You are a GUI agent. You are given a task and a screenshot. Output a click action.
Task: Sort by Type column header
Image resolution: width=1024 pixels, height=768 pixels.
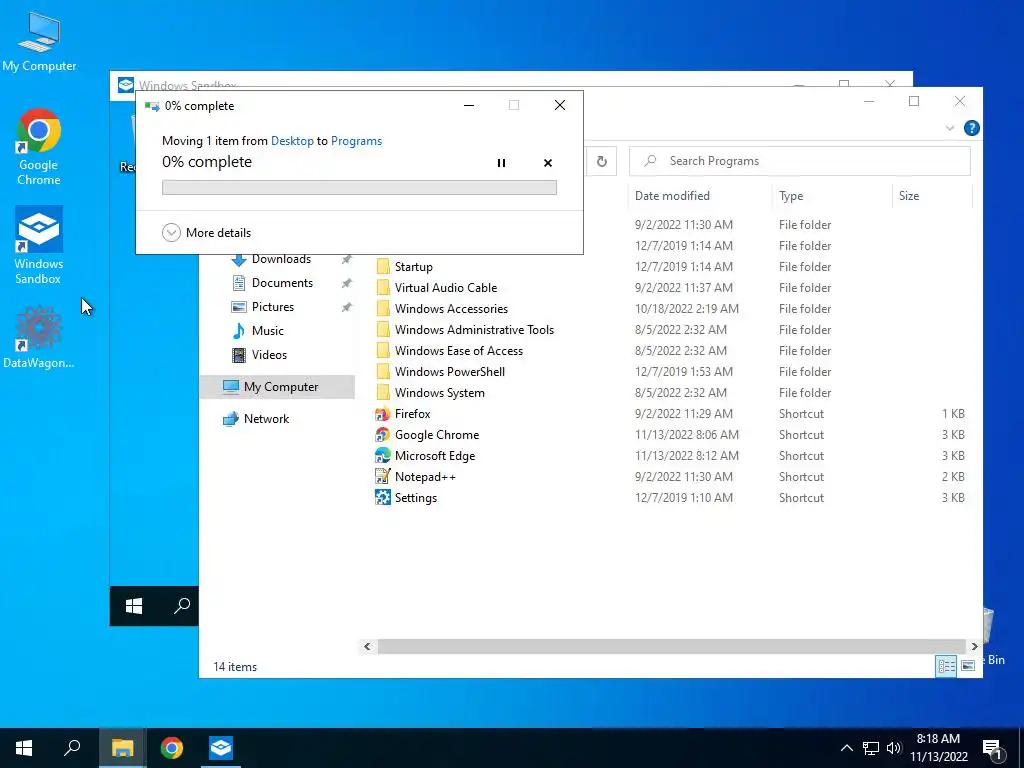click(x=832, y=196)
